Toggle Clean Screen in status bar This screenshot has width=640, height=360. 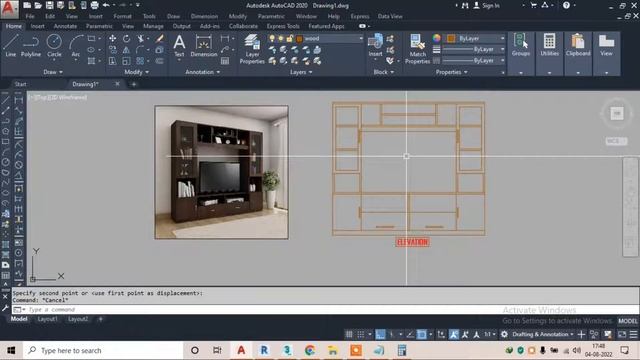622,334
